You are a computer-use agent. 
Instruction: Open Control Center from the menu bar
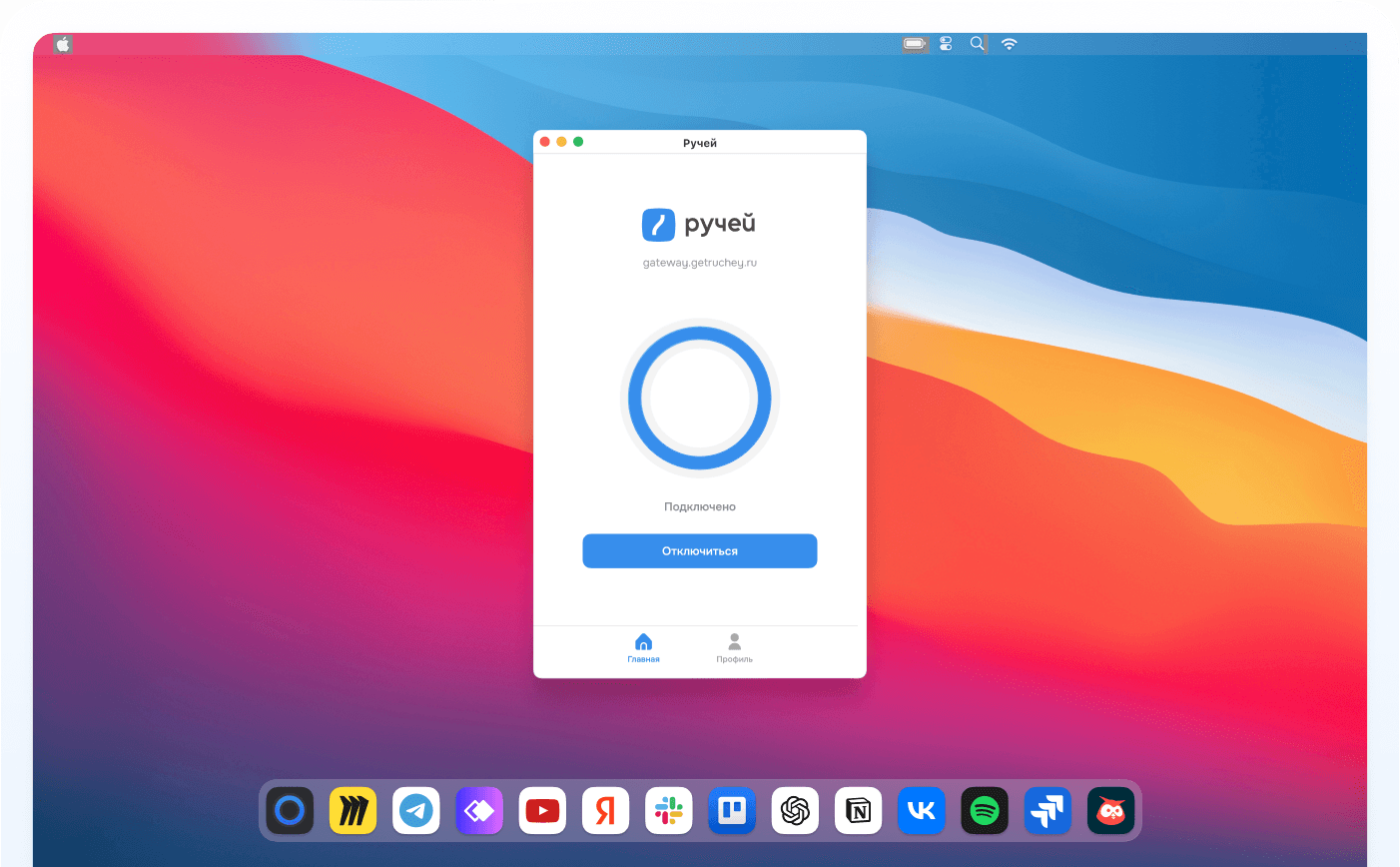(945, 44)
